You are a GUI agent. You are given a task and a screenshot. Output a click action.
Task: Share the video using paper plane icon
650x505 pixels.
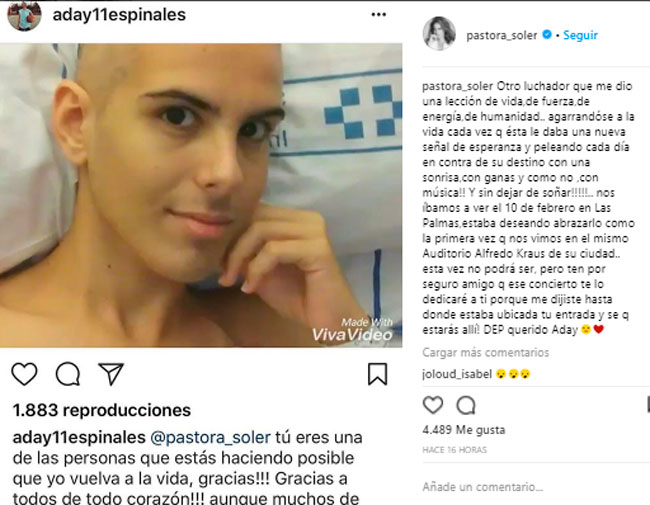click(111, 374)
